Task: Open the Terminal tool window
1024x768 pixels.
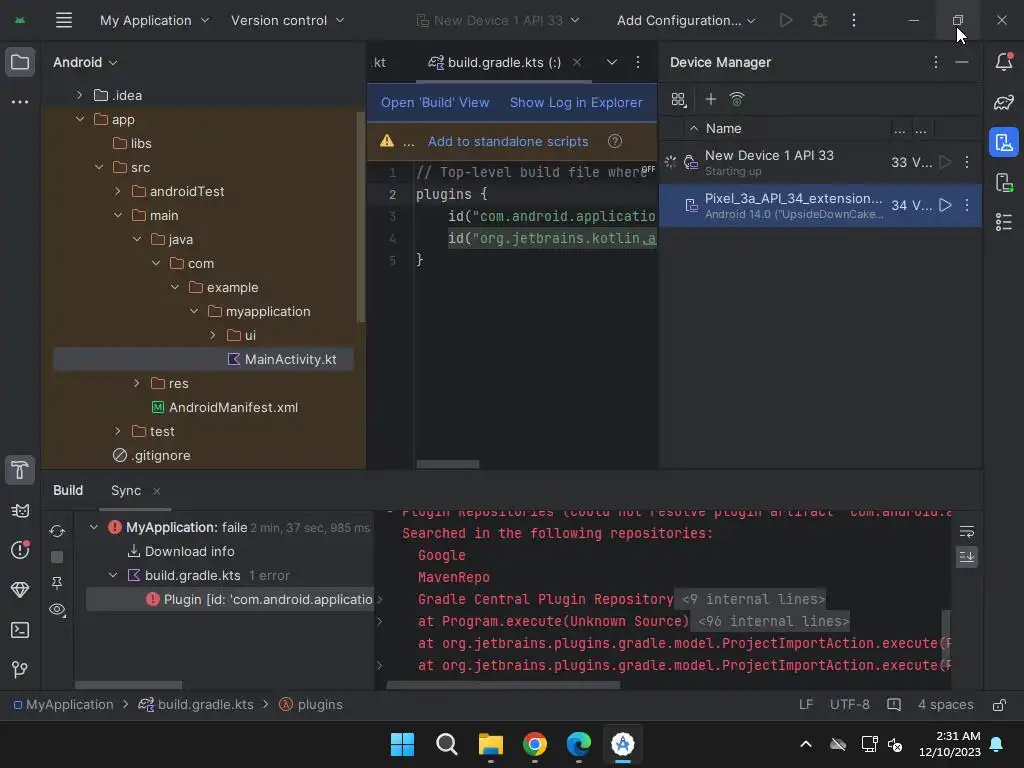Action: click(20, 630)
